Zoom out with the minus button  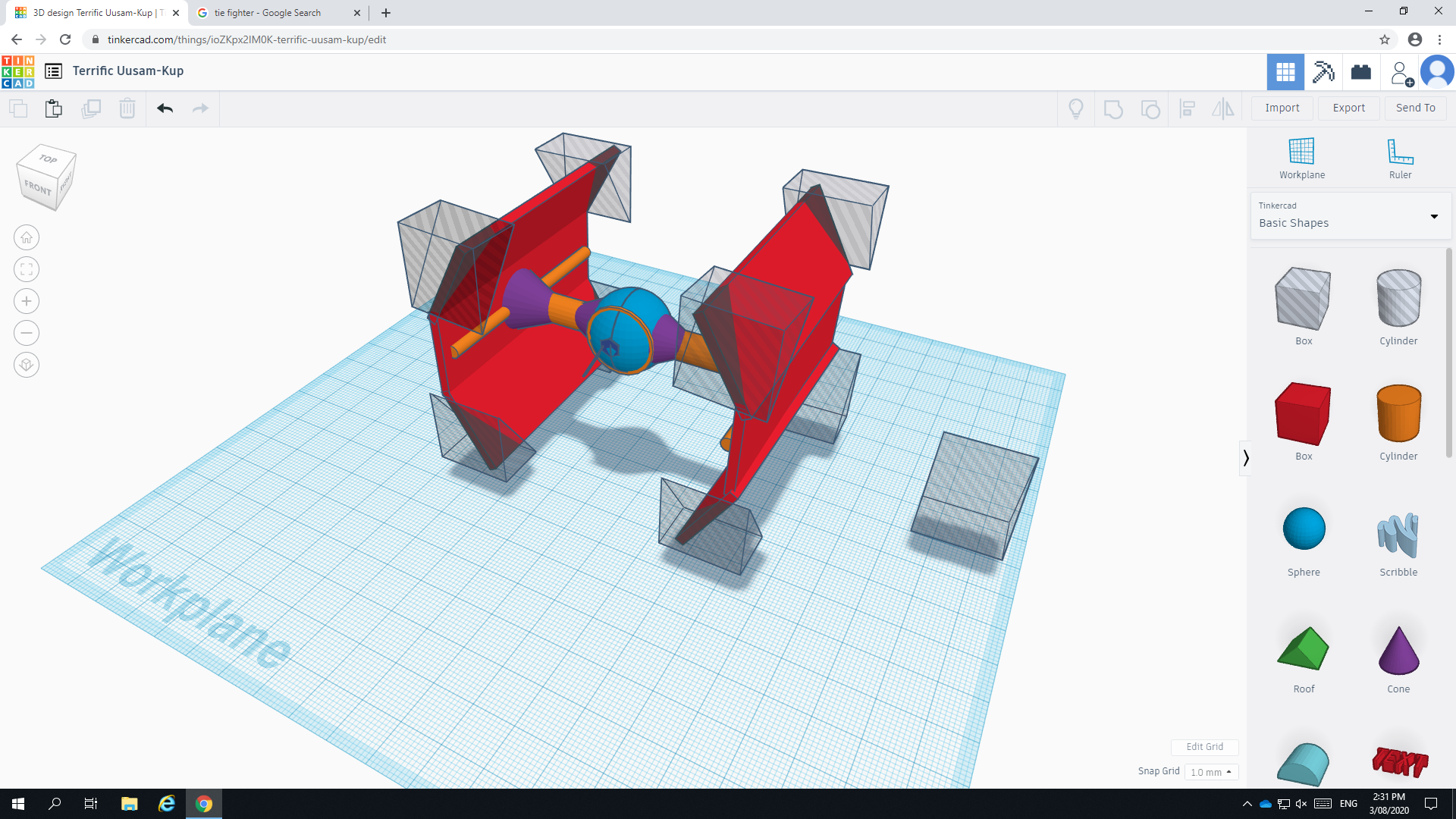click(27, 333)
